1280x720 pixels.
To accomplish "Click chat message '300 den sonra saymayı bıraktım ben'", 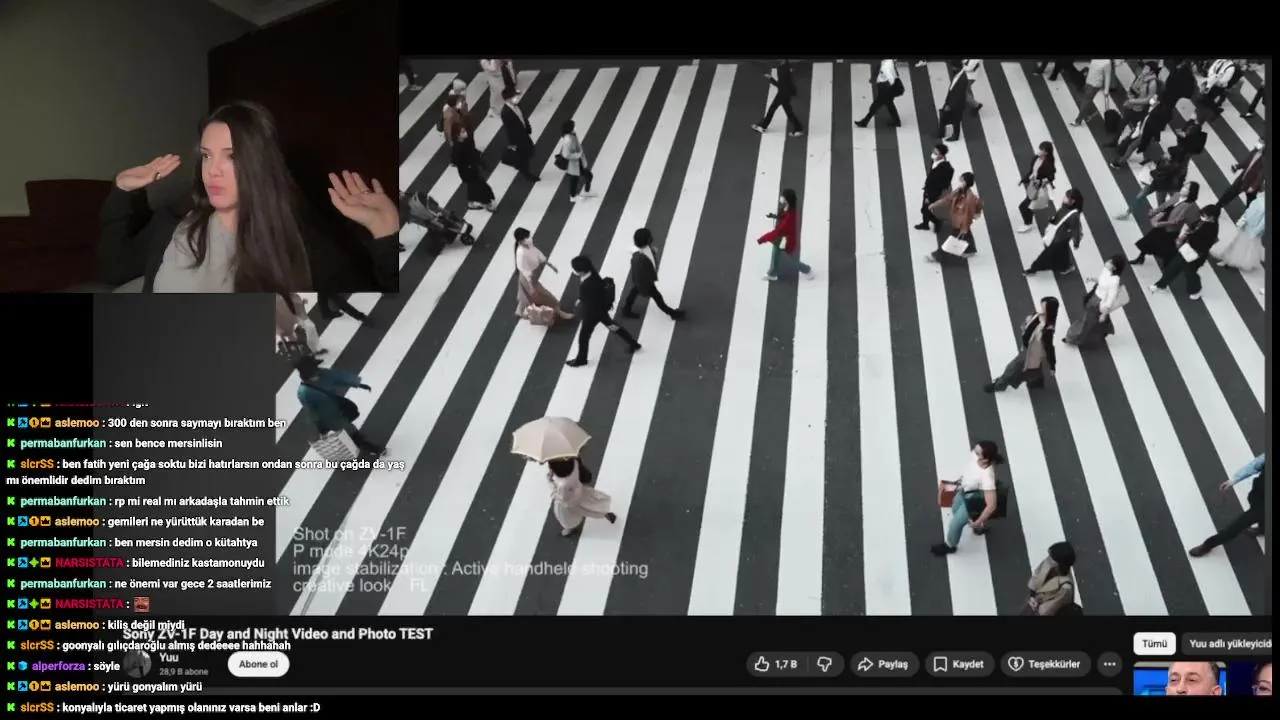I will [196, 423].
